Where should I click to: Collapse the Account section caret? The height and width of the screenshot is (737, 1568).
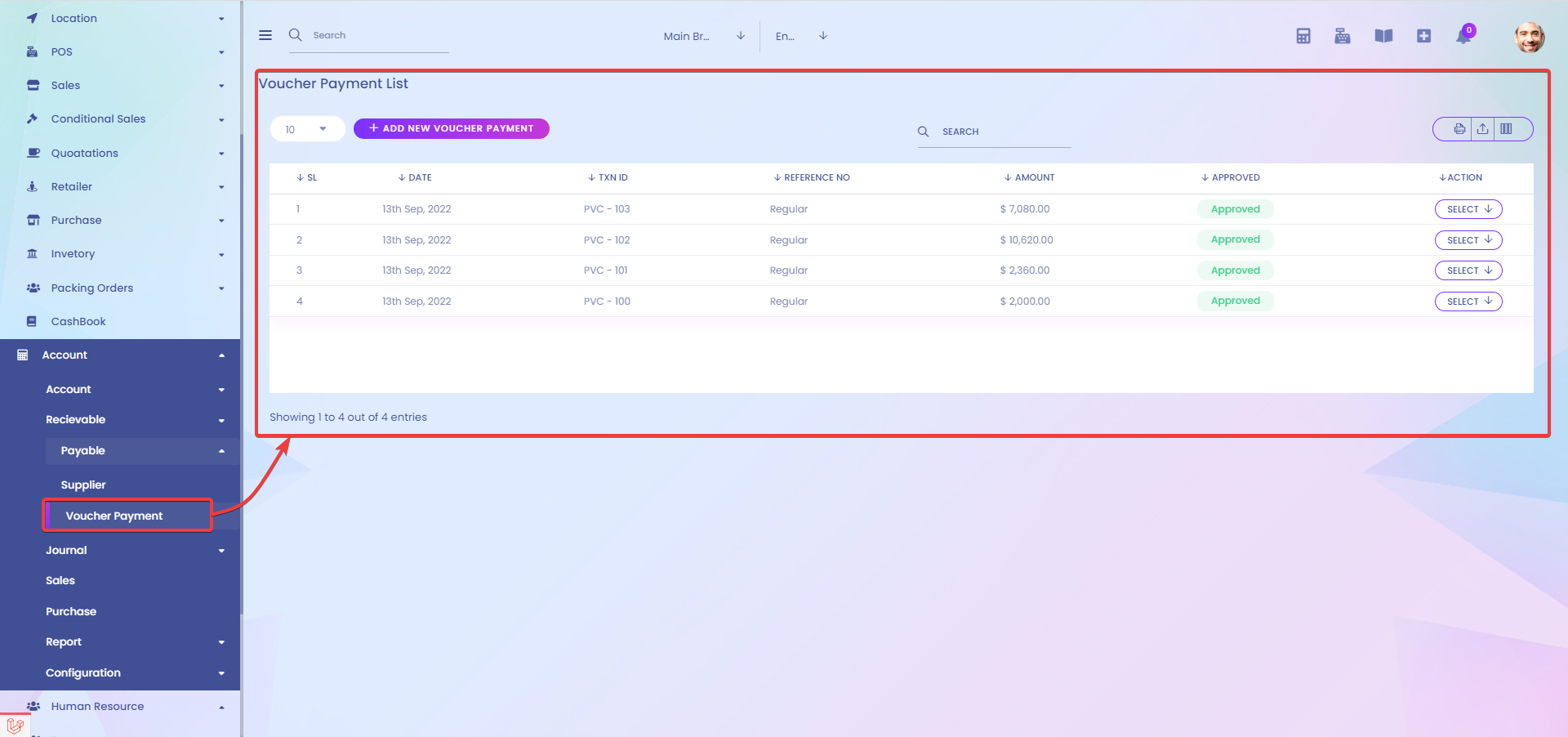click(x=221, y=355)
